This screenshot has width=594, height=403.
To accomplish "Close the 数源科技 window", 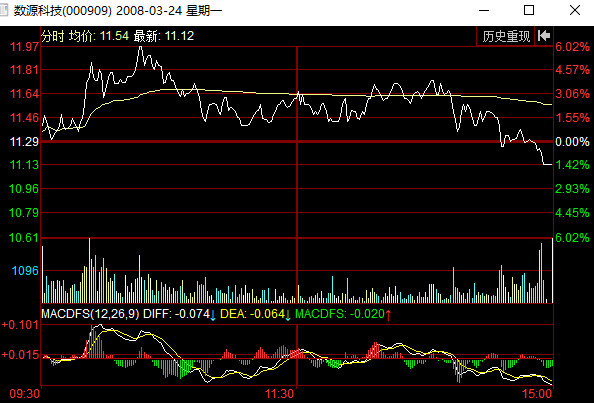I will 575,10.
